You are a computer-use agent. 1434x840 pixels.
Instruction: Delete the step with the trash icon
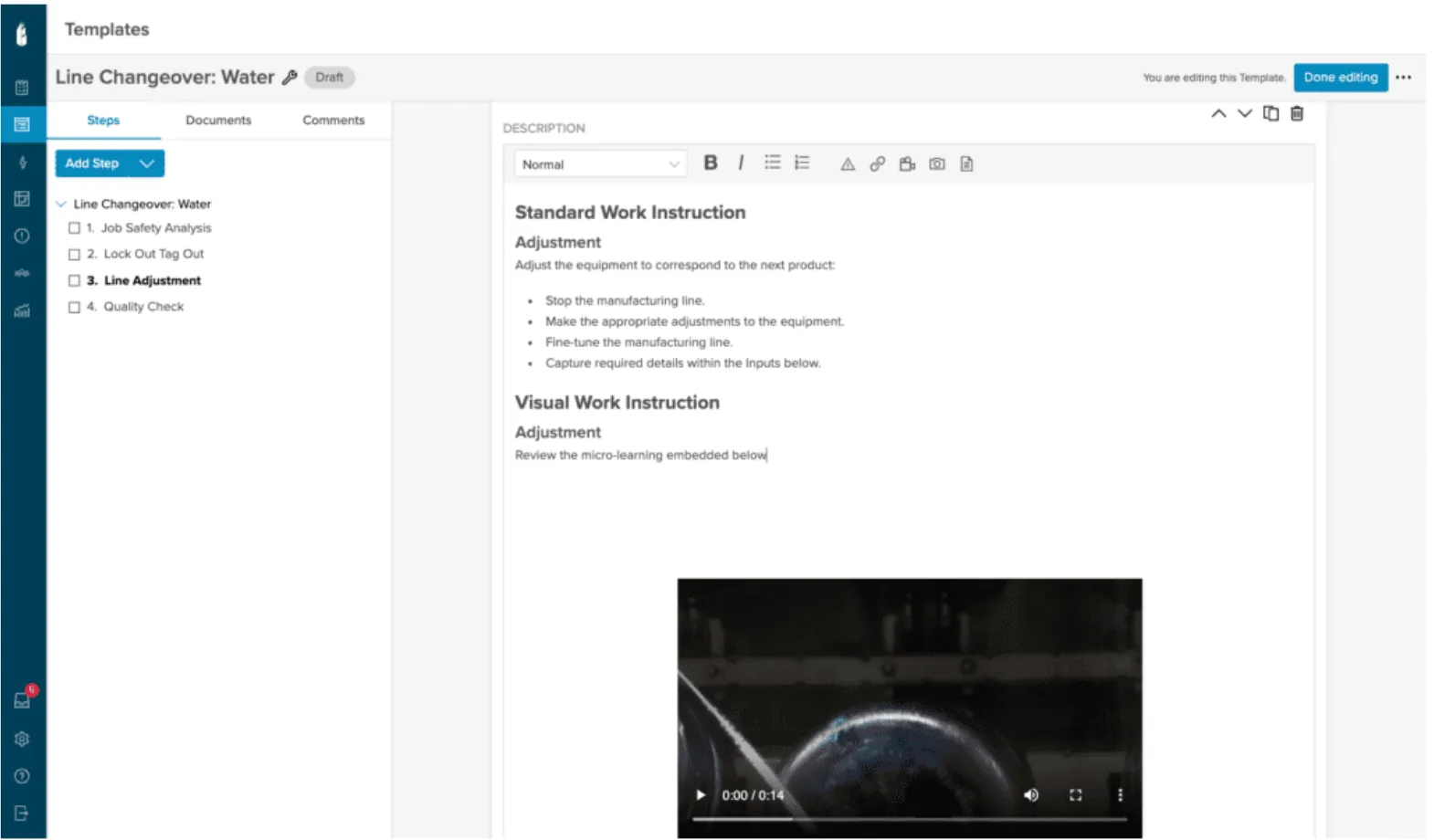pyautogui.click(x=1297, y=113)
